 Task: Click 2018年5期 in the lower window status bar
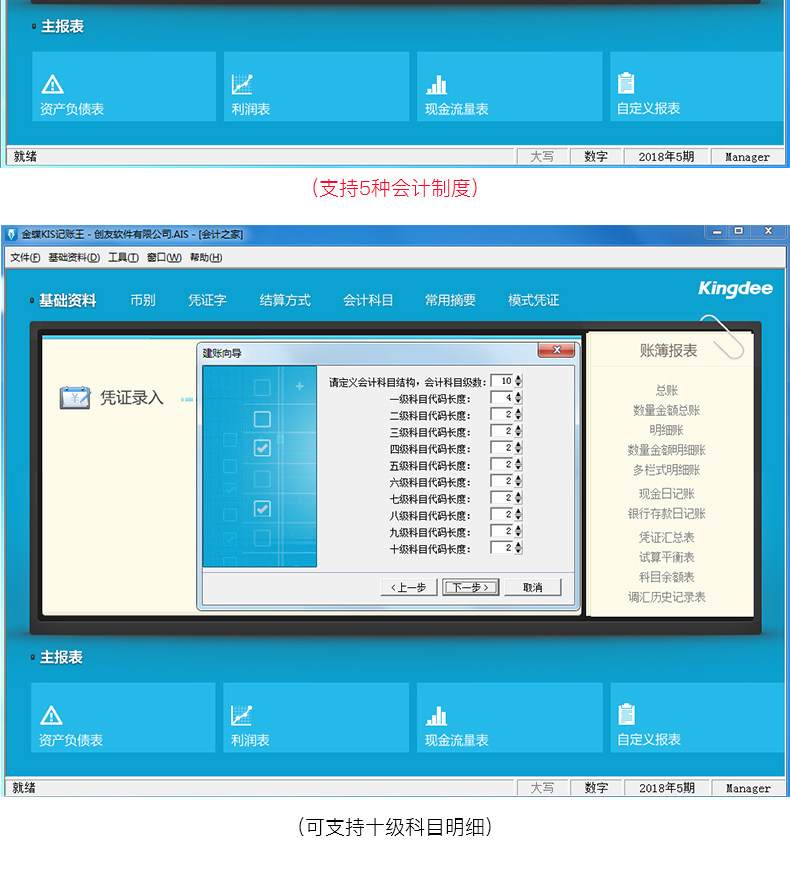667,788
